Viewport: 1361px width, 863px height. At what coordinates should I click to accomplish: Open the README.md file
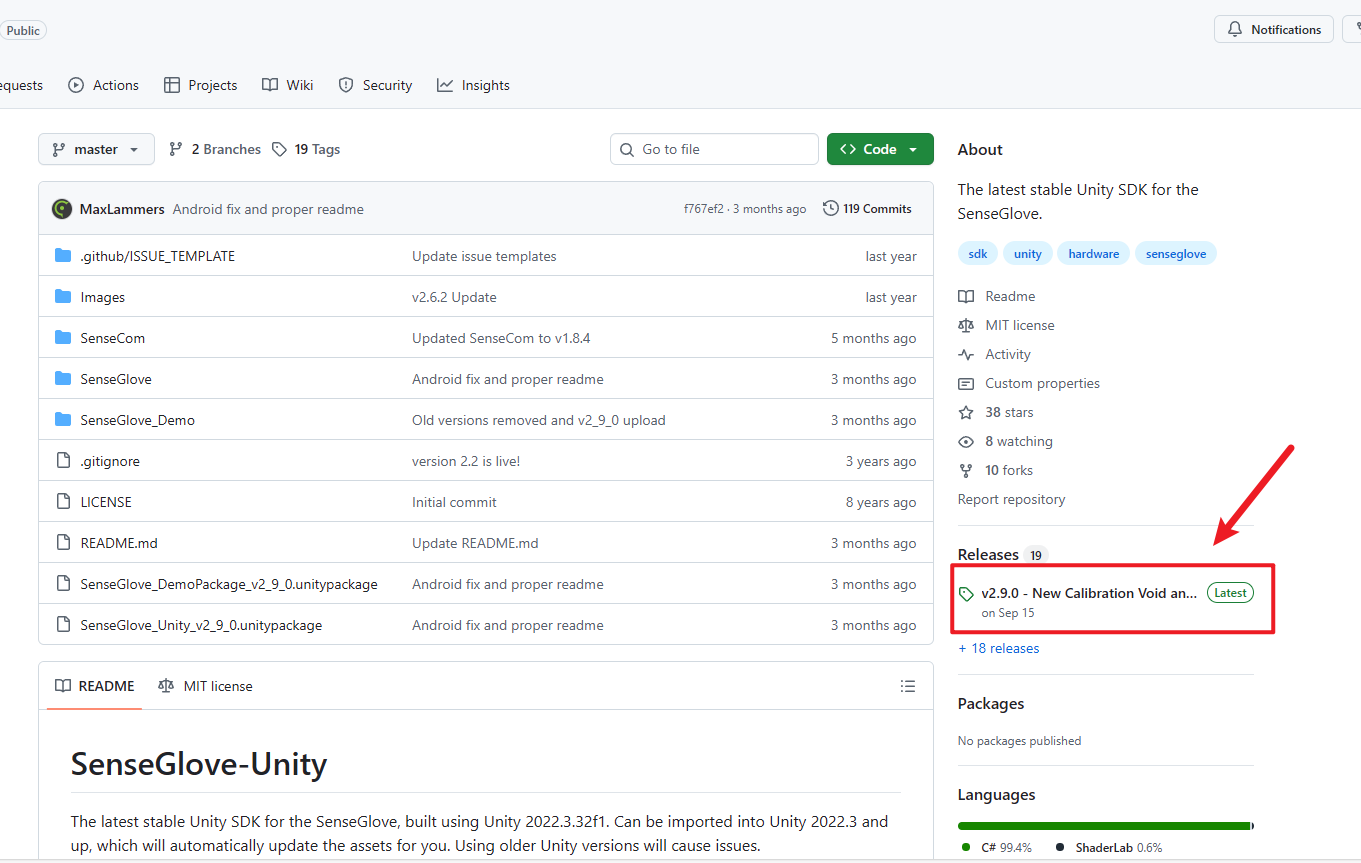(x=119, y=543)
